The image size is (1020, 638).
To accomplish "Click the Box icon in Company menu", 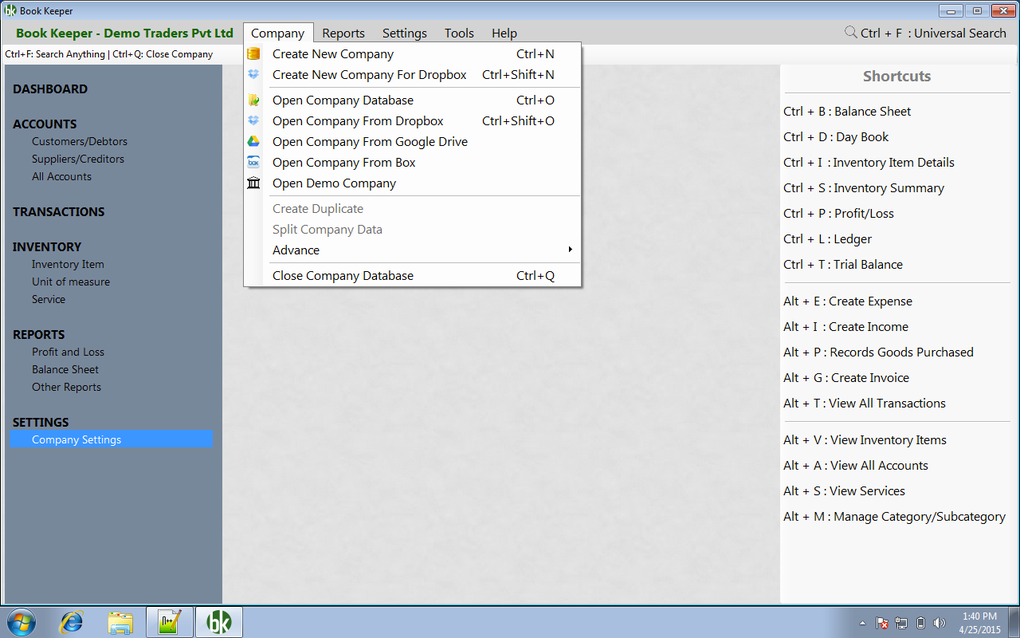I will click(254, 163).
